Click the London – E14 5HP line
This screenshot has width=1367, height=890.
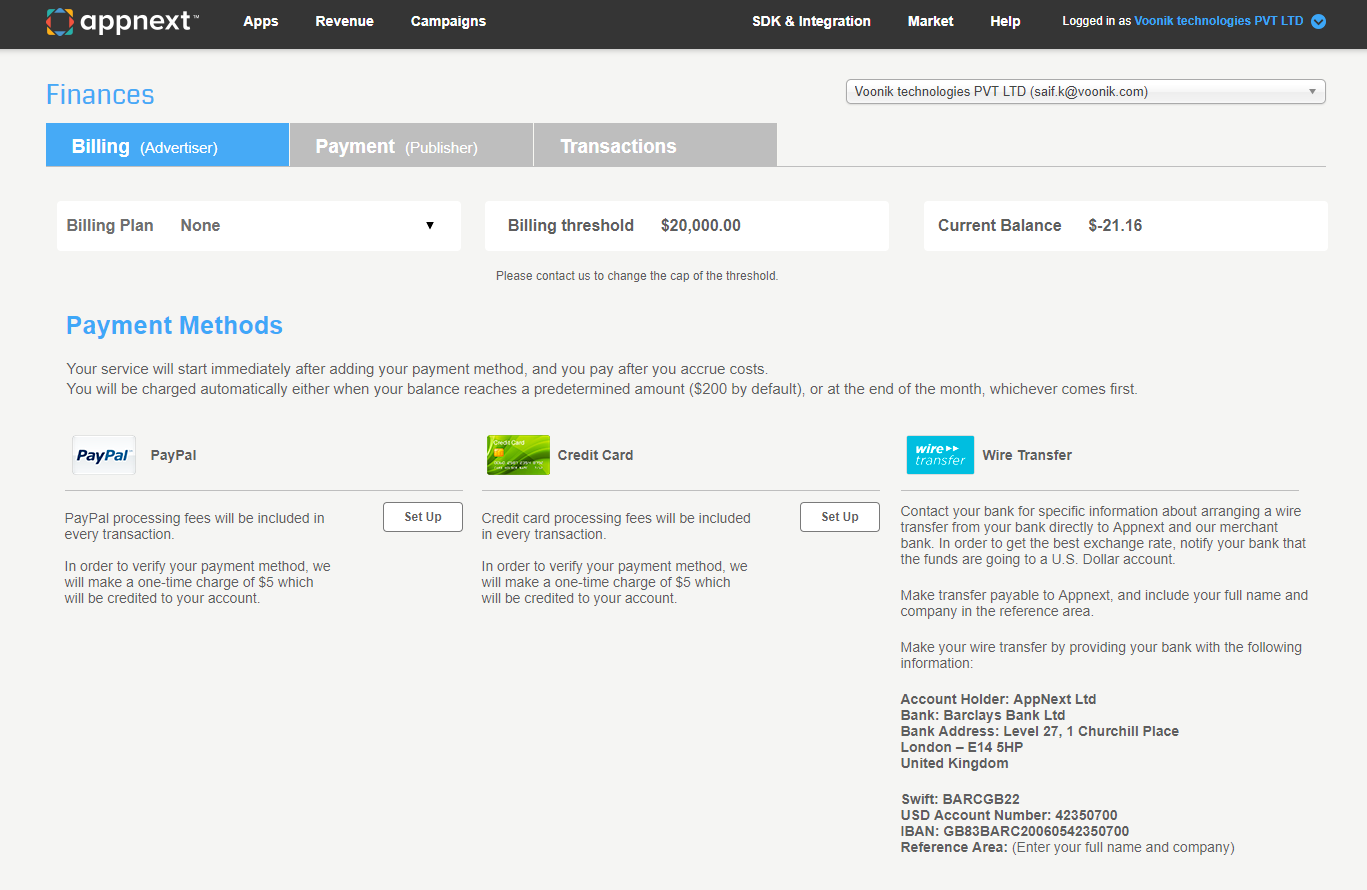(962, 747)
